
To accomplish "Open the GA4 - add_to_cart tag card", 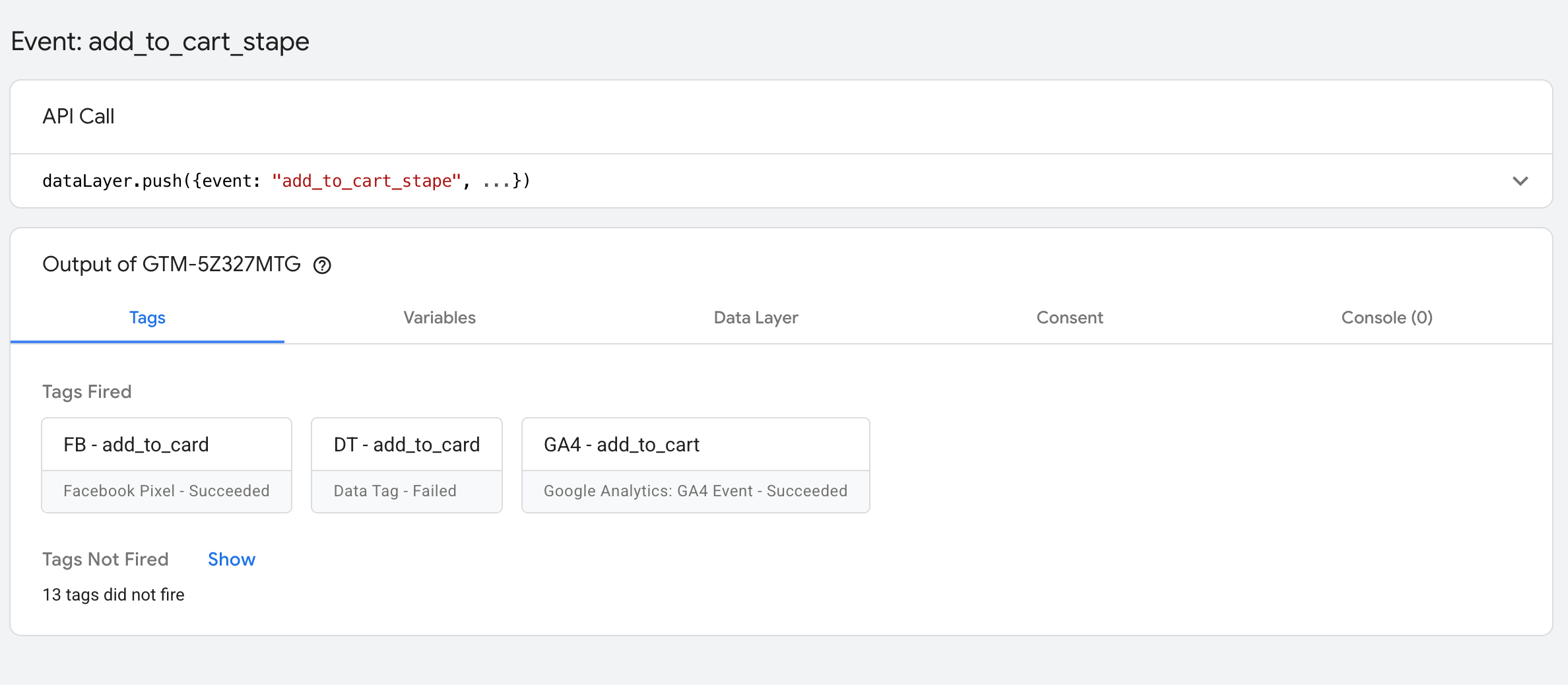I will point(696,465).
